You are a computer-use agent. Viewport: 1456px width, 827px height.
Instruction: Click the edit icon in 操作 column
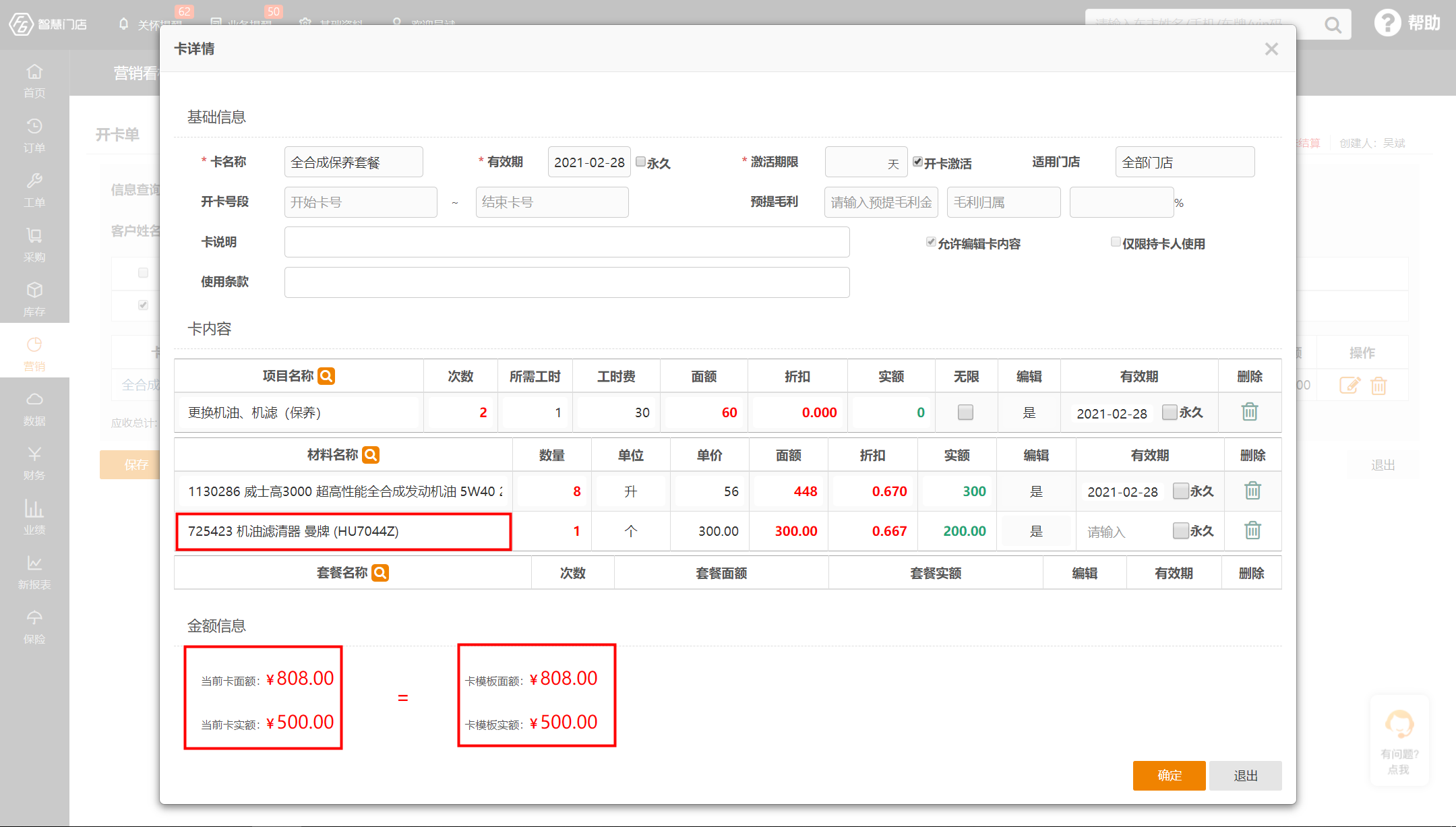(x=1349, y=386)
